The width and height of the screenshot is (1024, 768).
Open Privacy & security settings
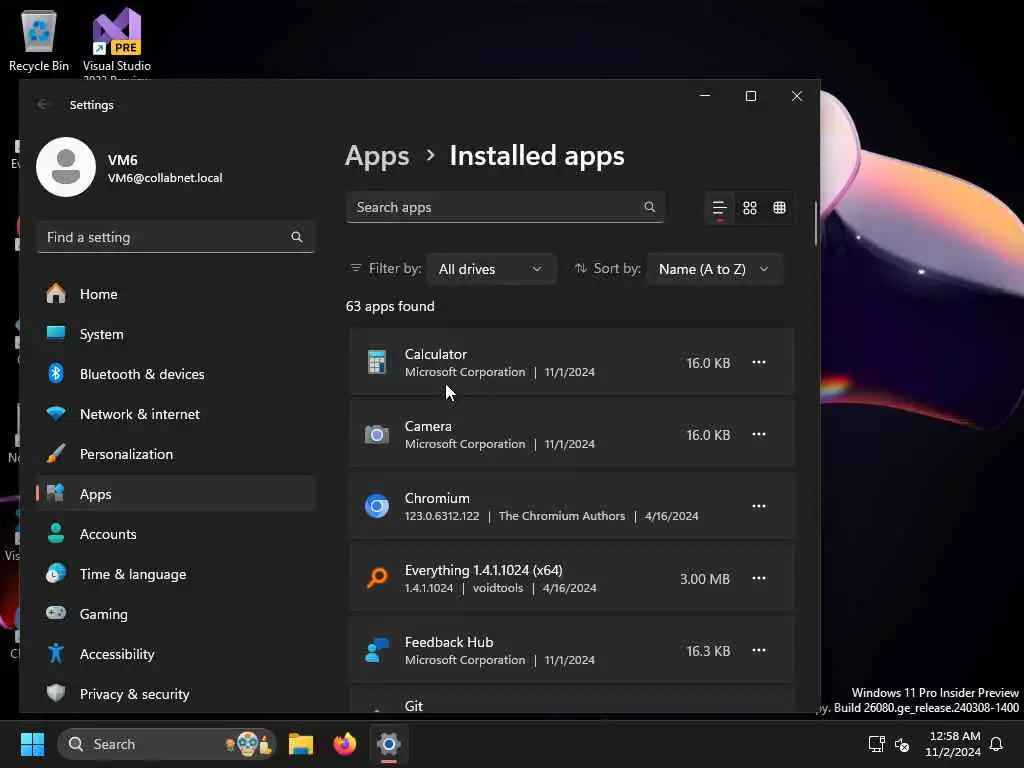tap(176, 694)
